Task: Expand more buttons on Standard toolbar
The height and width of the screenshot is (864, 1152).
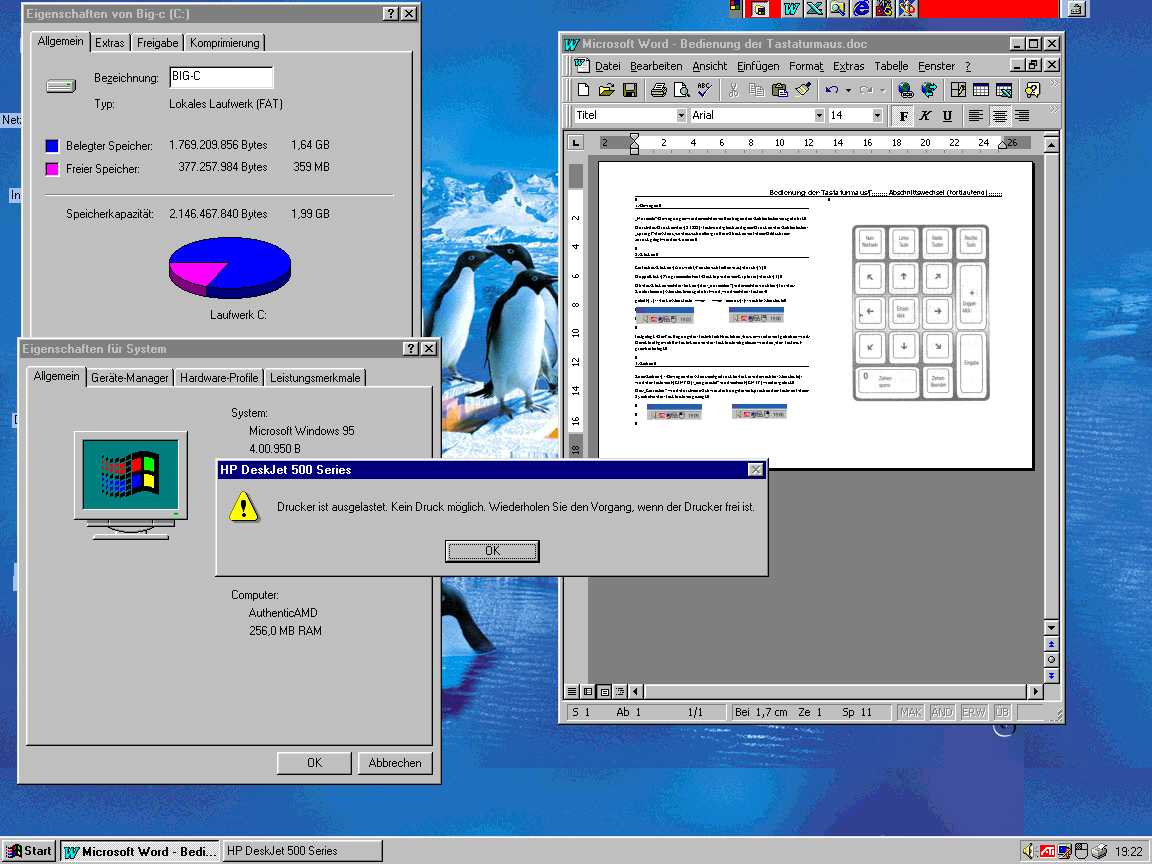Action: click(x=1054, y=84)
